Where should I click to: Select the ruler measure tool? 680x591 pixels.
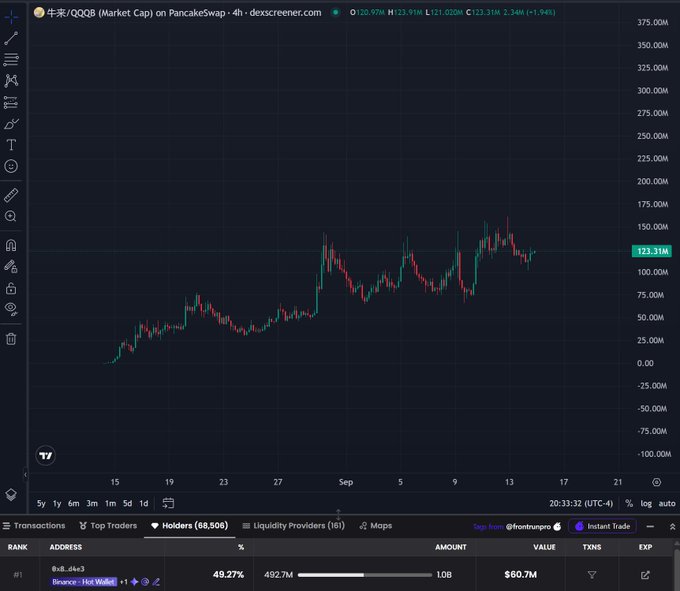pyautogui.click(x=11, y=195)
